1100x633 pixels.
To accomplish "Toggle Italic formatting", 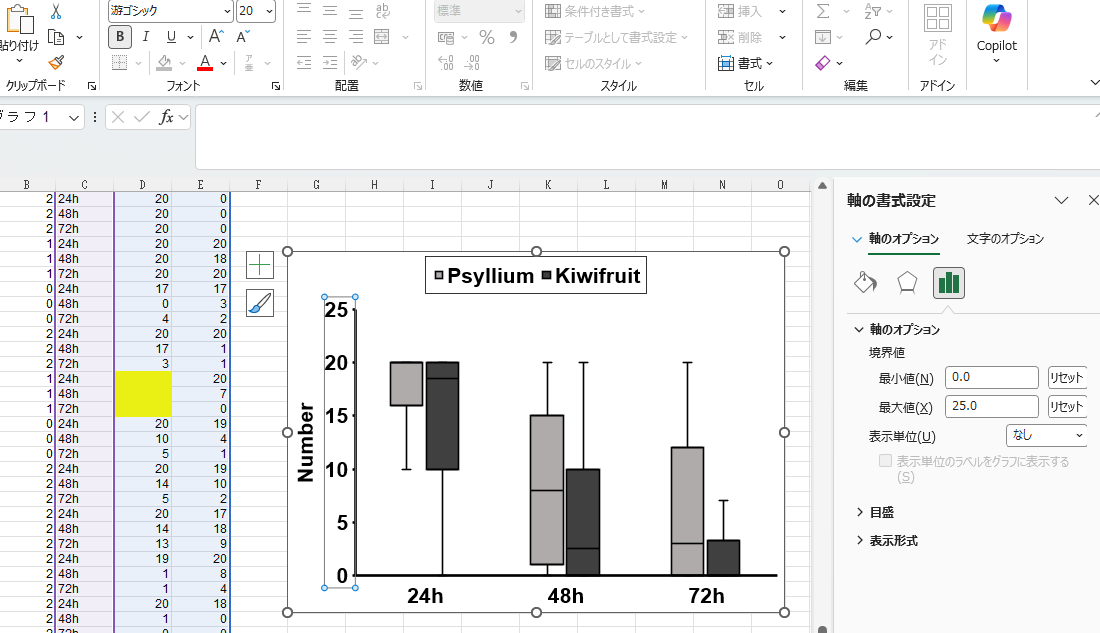I will [x=145, y=36].
